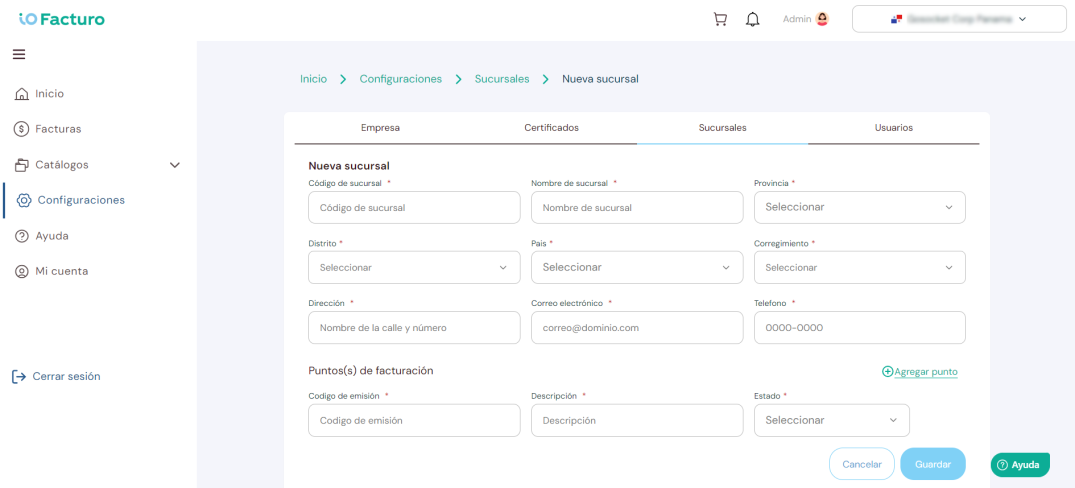The height and width of the screenshot is (488, 1075).
Task: Click the Admin user avatar
Action: pyautogui.click(x=822, y=19)
